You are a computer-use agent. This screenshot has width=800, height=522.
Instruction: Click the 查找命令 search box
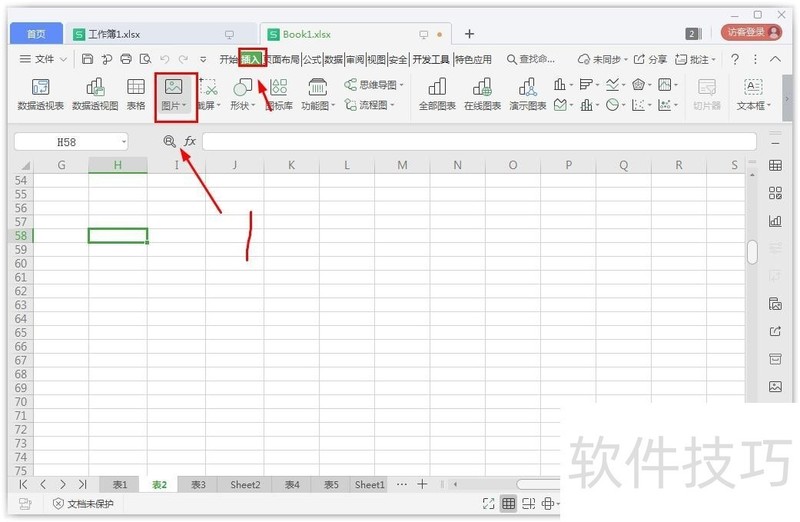pos(531,60)
